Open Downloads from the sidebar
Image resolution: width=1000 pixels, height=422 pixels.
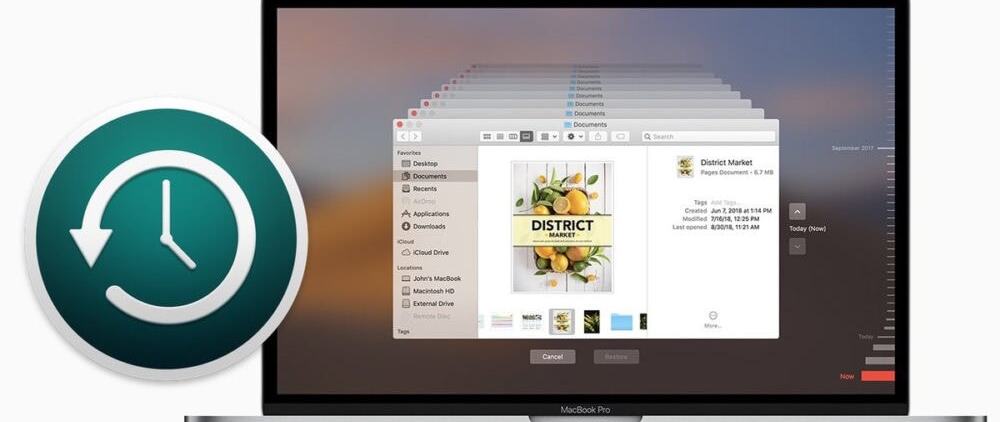(429, 226)
